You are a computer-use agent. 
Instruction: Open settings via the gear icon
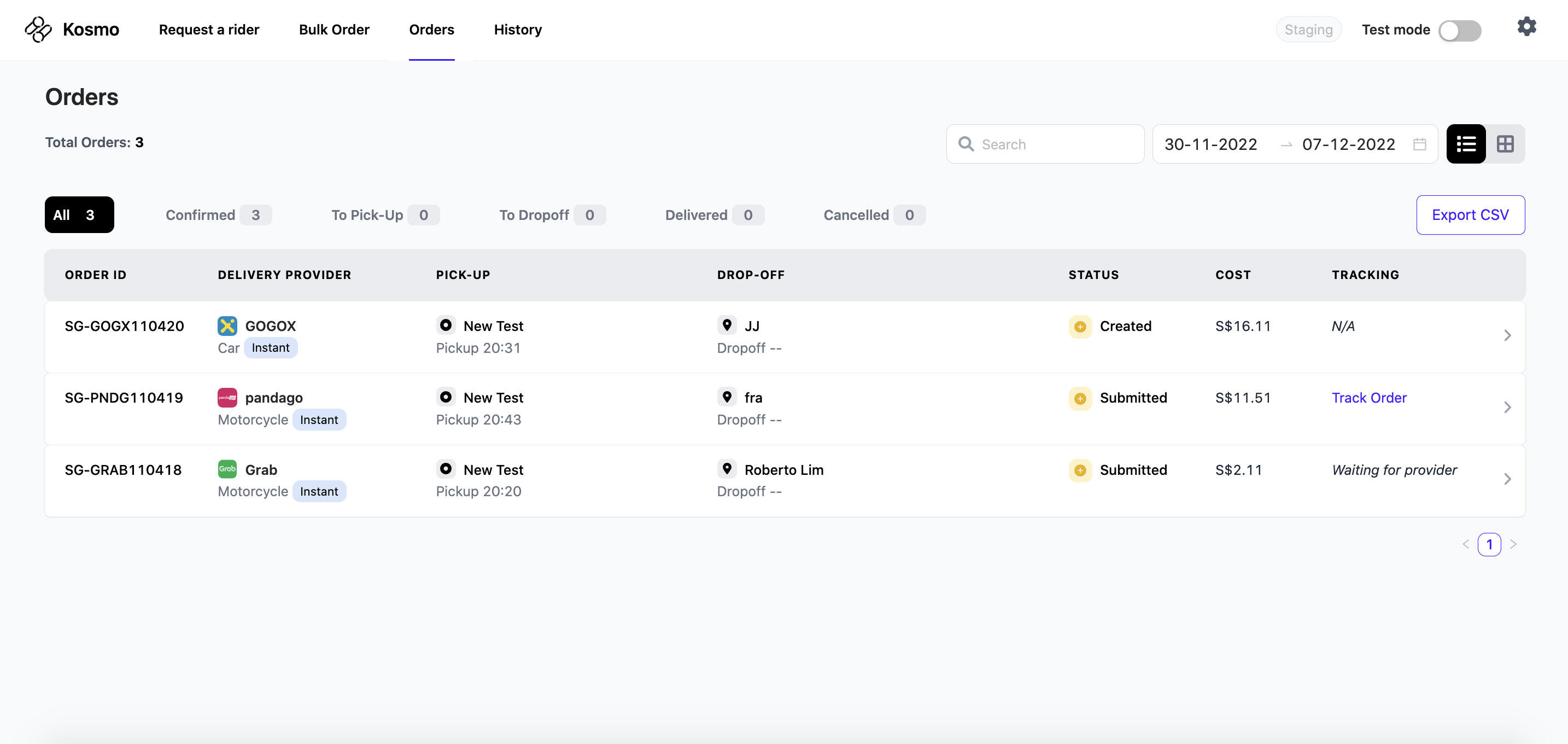coord(1526,27)
